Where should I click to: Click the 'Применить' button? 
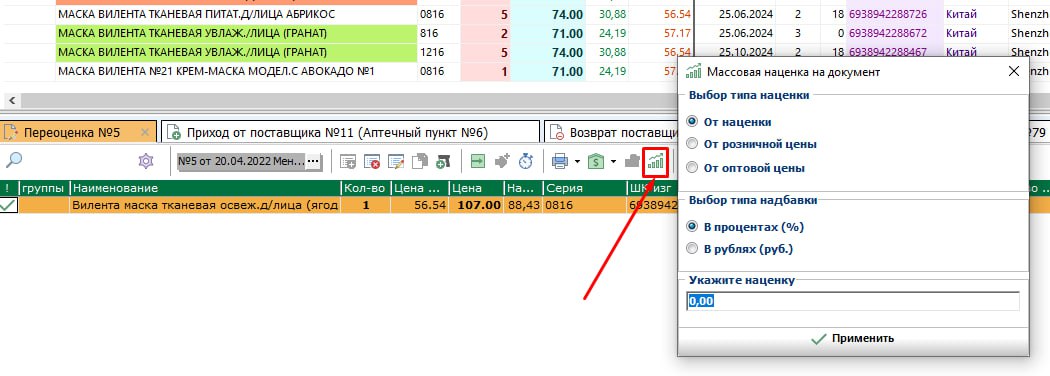853,338
